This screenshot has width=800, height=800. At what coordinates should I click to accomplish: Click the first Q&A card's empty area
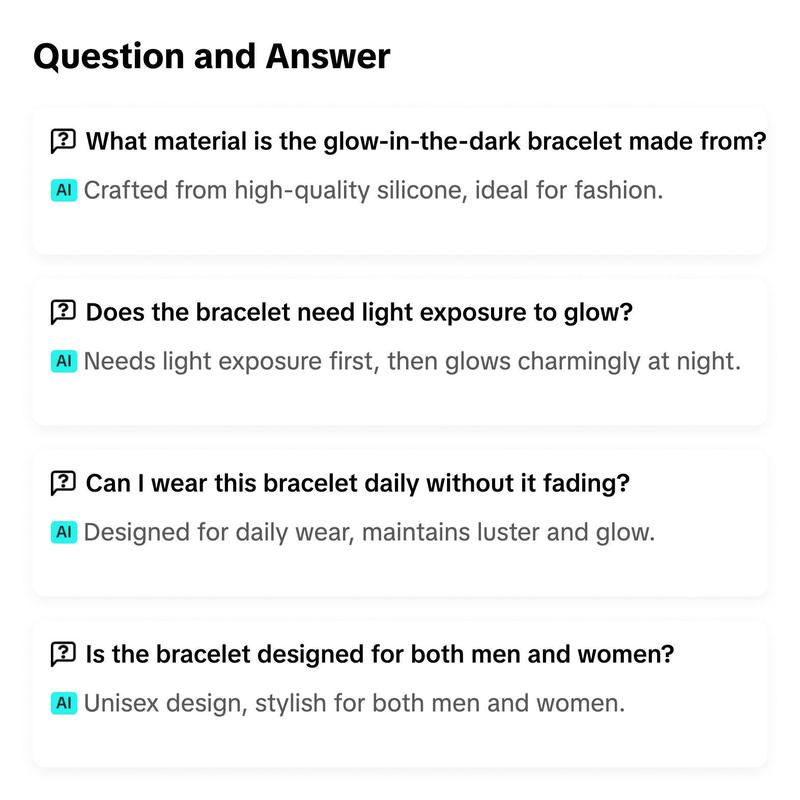[x=399, y=230]
